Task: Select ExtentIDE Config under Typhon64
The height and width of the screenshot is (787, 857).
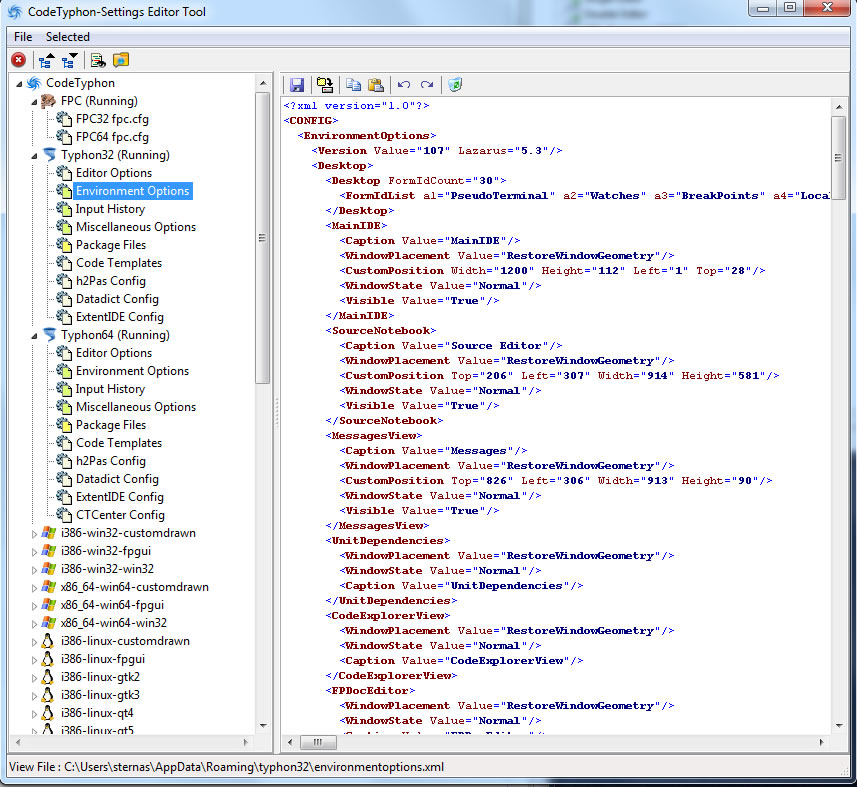Action: pos(120,497)
